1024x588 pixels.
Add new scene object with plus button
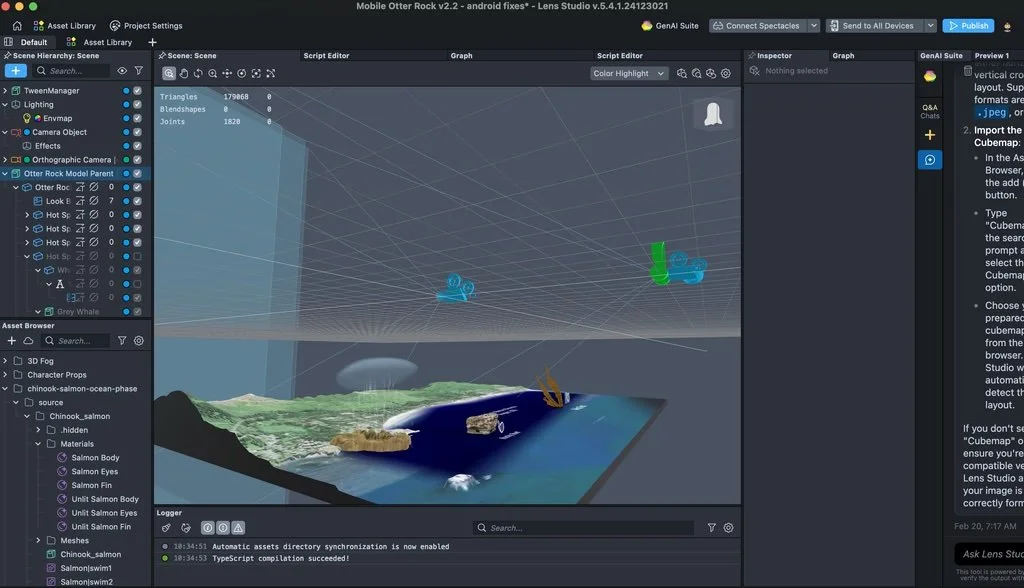[x=16, y=71]
